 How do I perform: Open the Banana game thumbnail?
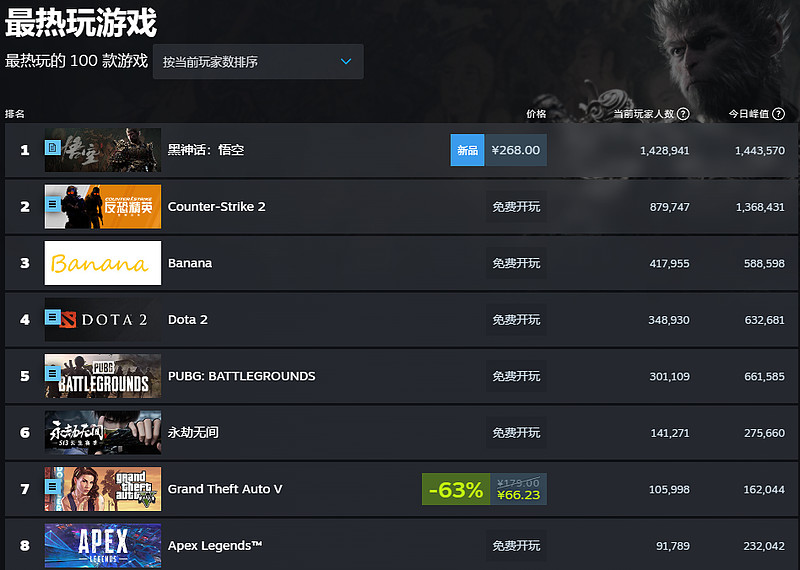click(x=103, y=263)
